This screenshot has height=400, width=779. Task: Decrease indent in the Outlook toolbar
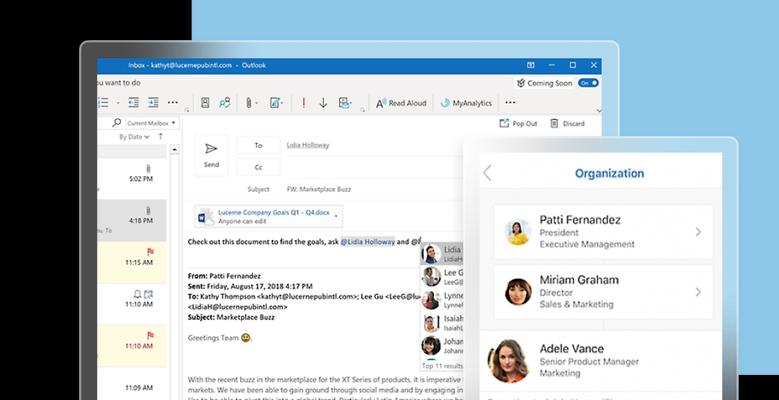(x=133, y=103)
